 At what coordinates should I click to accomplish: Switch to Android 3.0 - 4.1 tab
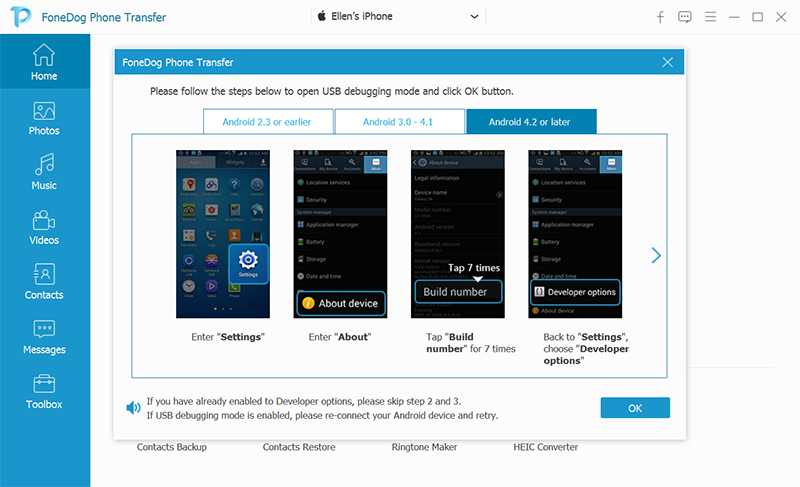[399, 122]
